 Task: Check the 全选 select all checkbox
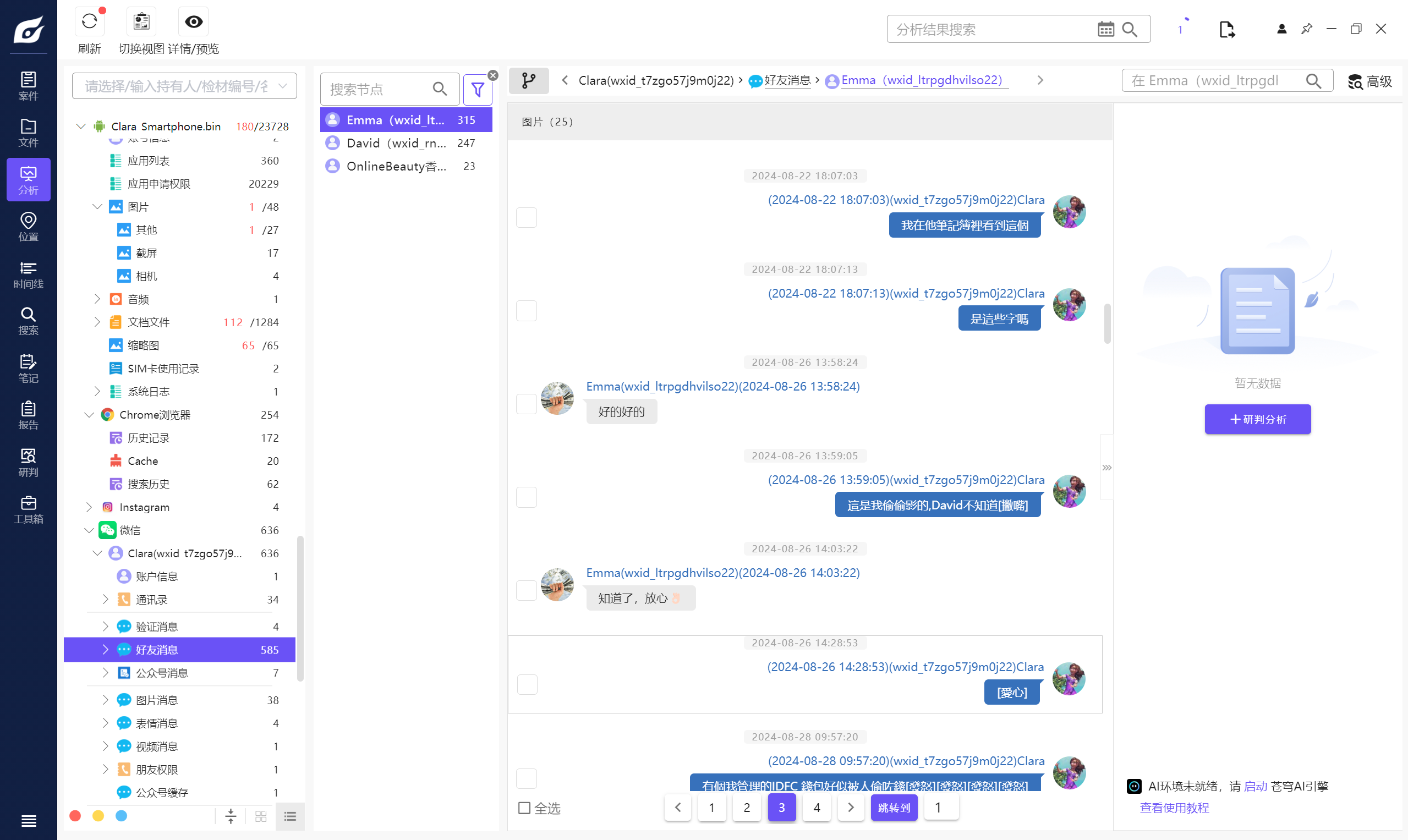pos(524,808)
